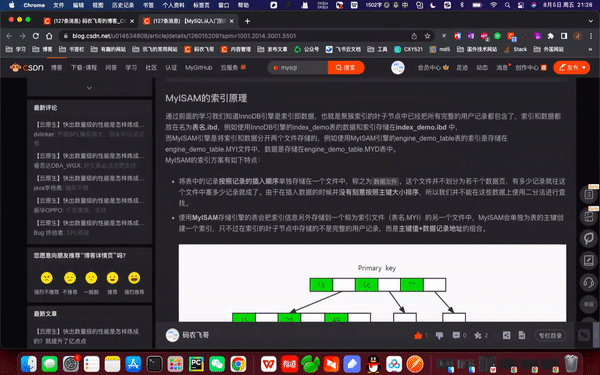Open WeChat from the Dock
The image size is (600, 375).
coord(217,364)
